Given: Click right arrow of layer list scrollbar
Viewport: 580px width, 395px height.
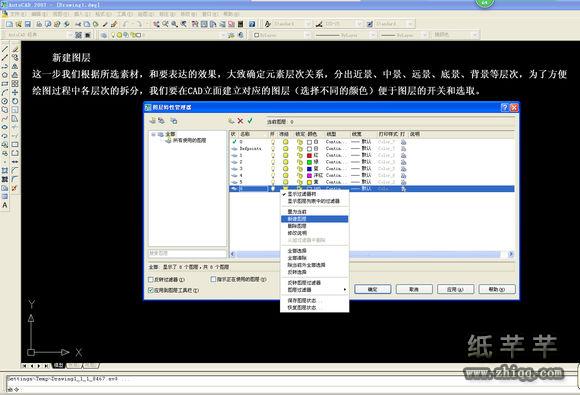Looking at the screenshot, I should coord(511,254).
